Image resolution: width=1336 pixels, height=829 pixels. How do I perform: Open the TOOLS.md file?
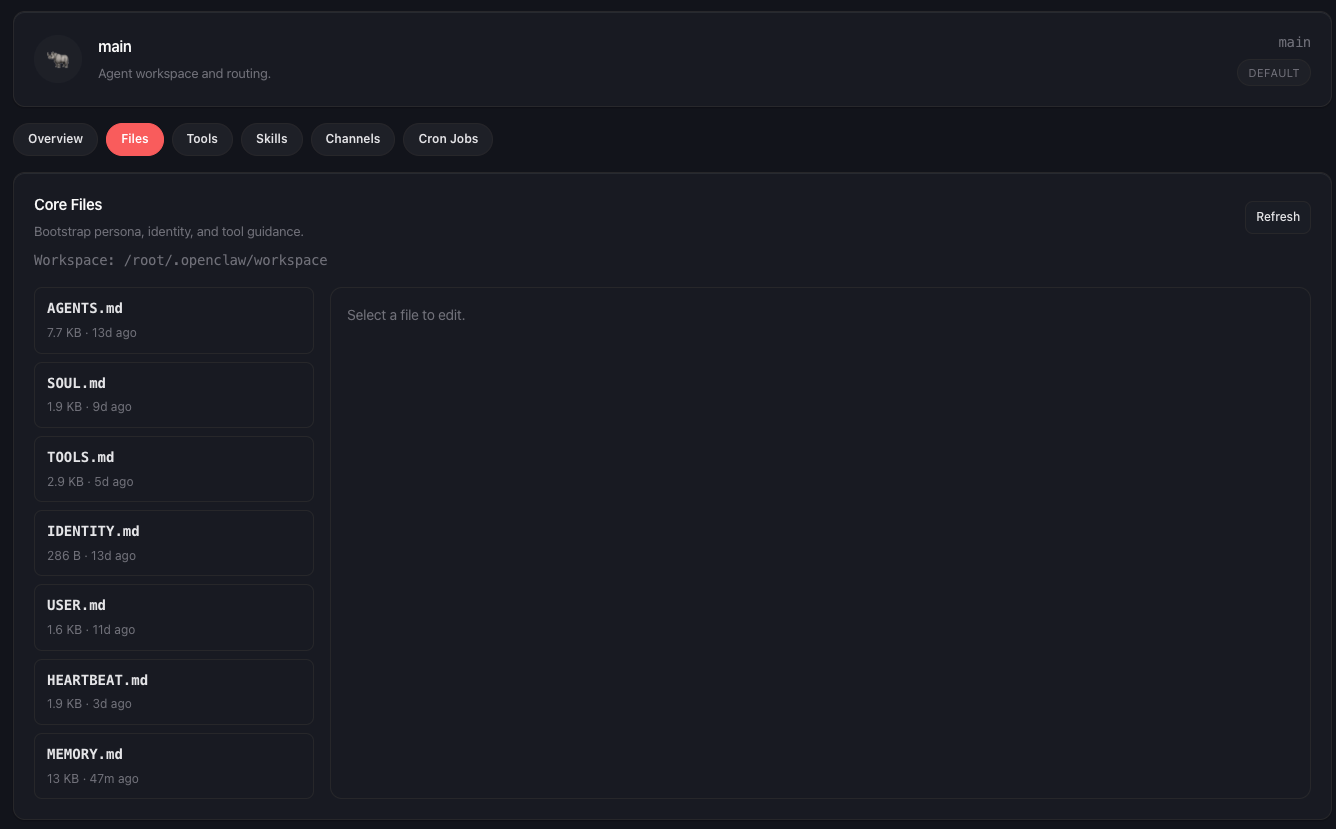(x=174, y=468)
